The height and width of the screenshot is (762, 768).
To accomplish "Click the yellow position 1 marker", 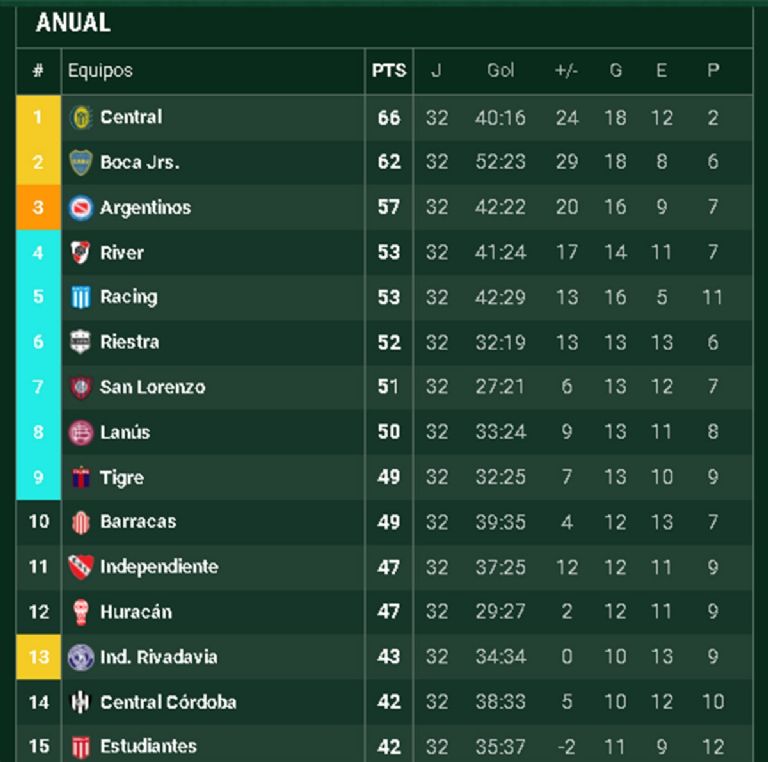I will tap(38, 117).
